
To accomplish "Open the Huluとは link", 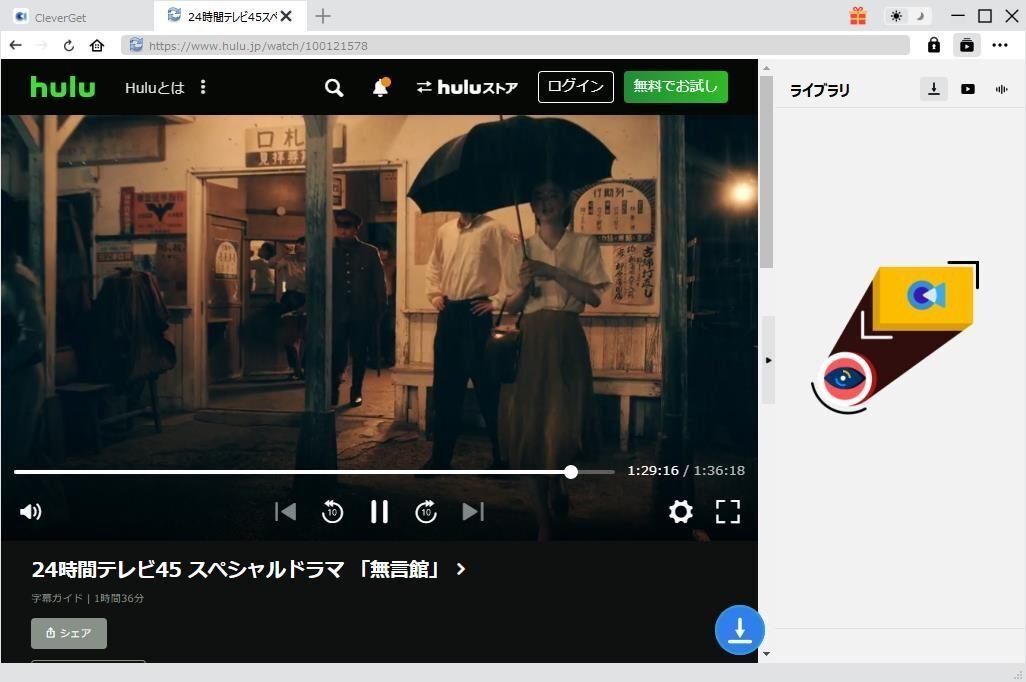I will point(154,88).
